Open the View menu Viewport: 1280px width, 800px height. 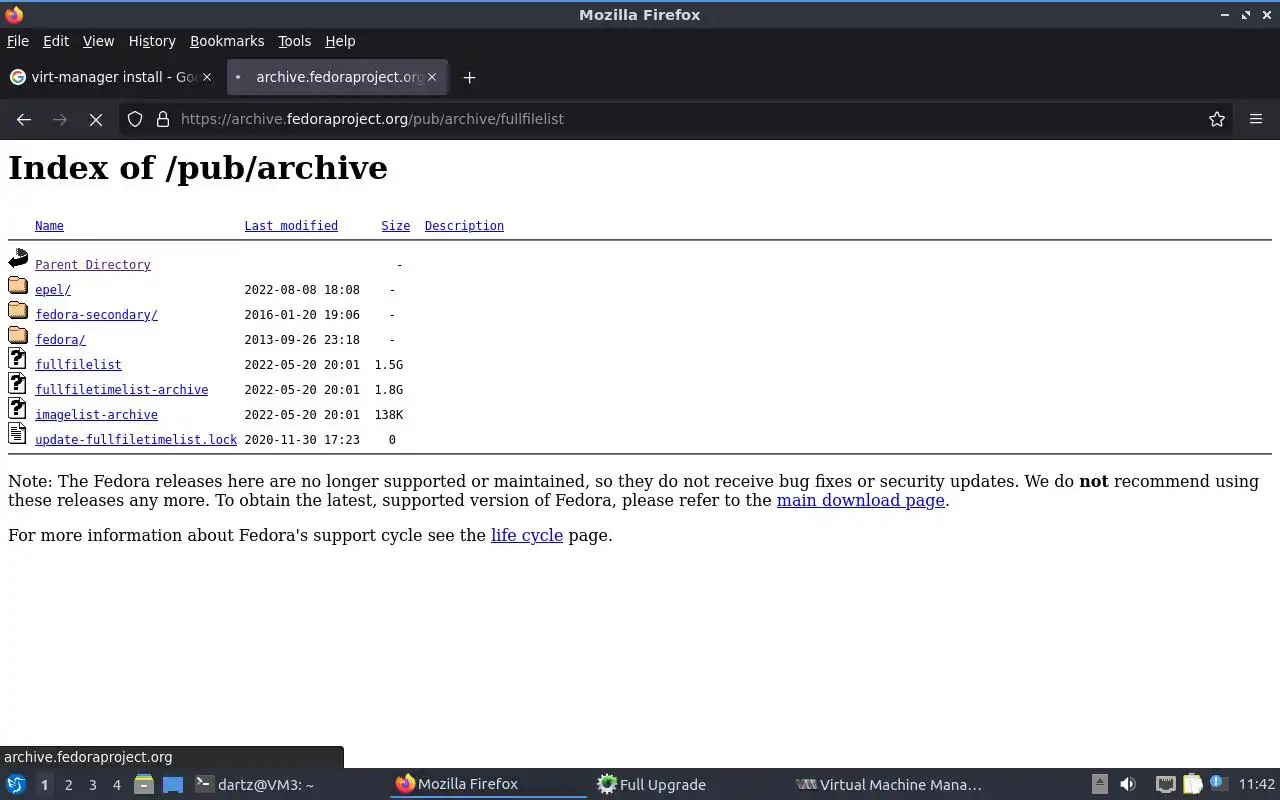[98, 41]
